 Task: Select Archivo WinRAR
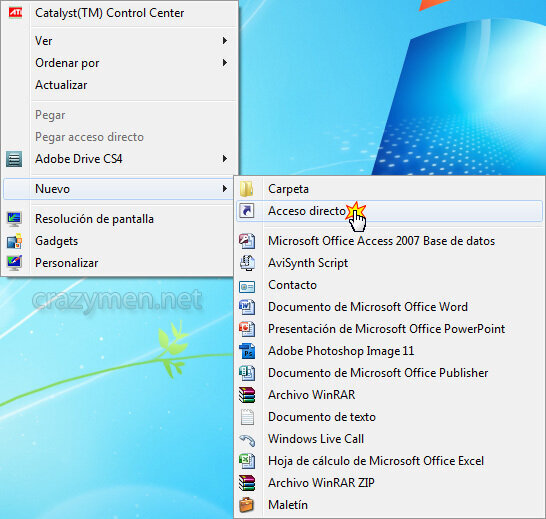tap(389, 395)
